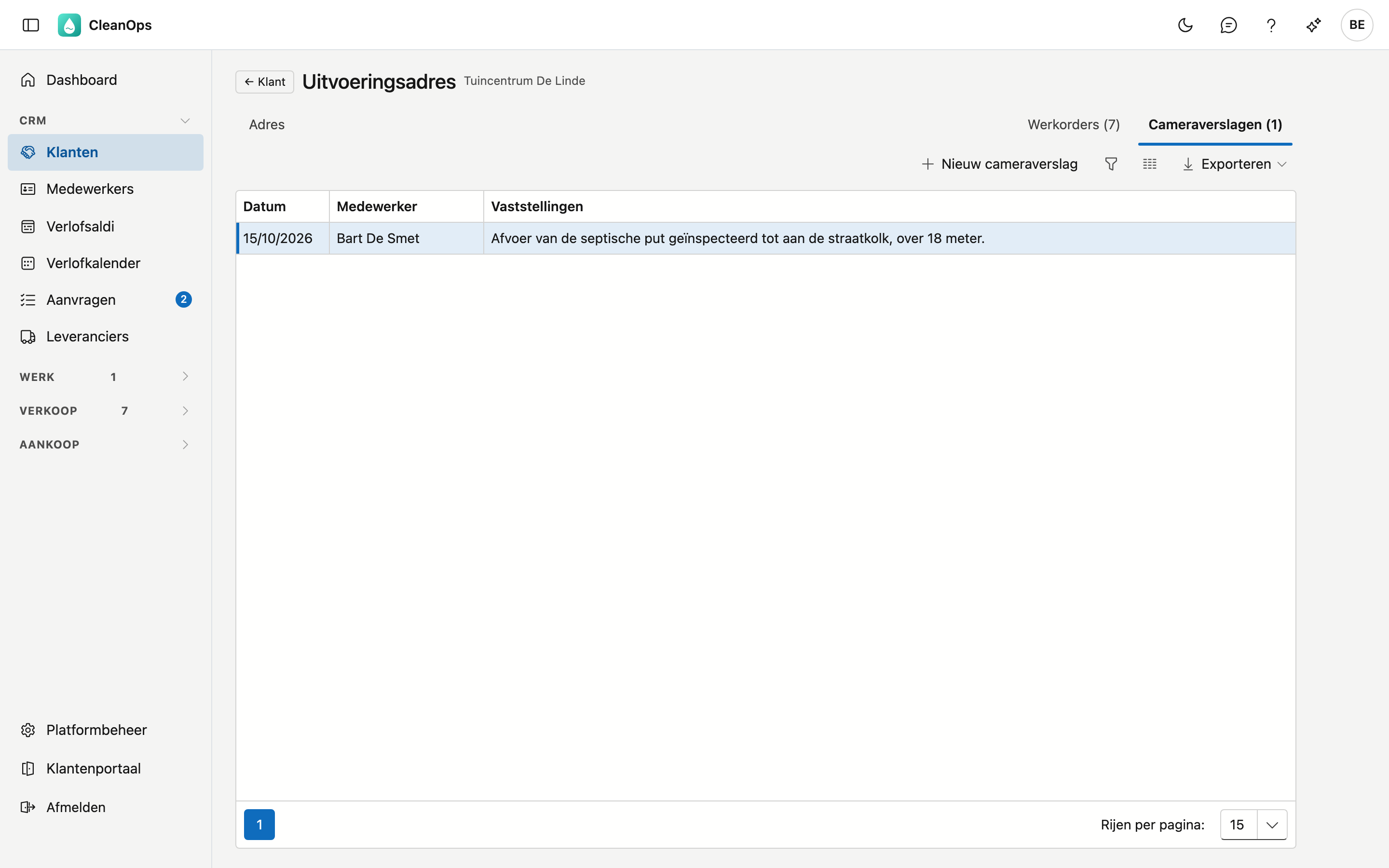Open Platformbeheer settings
Viewport: 1389px width, 868px height.
pyautogui.click(x=106, y=730)
